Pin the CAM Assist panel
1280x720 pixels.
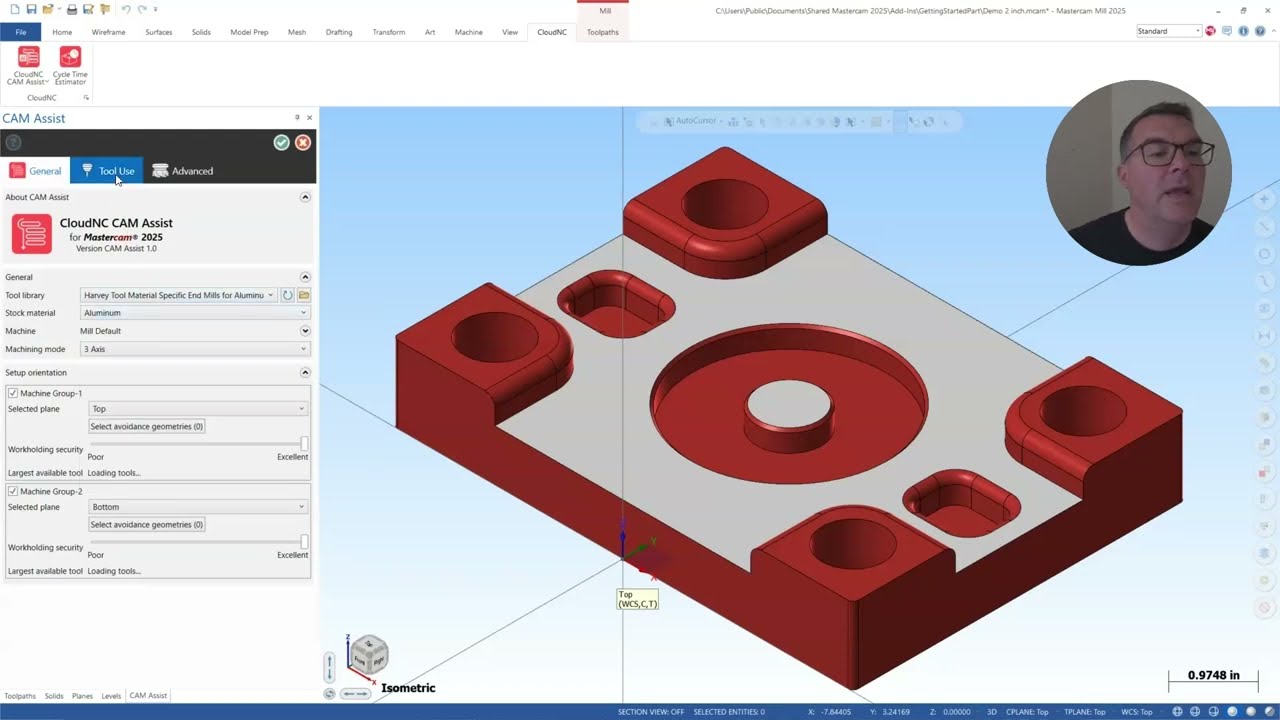(x=297, y=117)
